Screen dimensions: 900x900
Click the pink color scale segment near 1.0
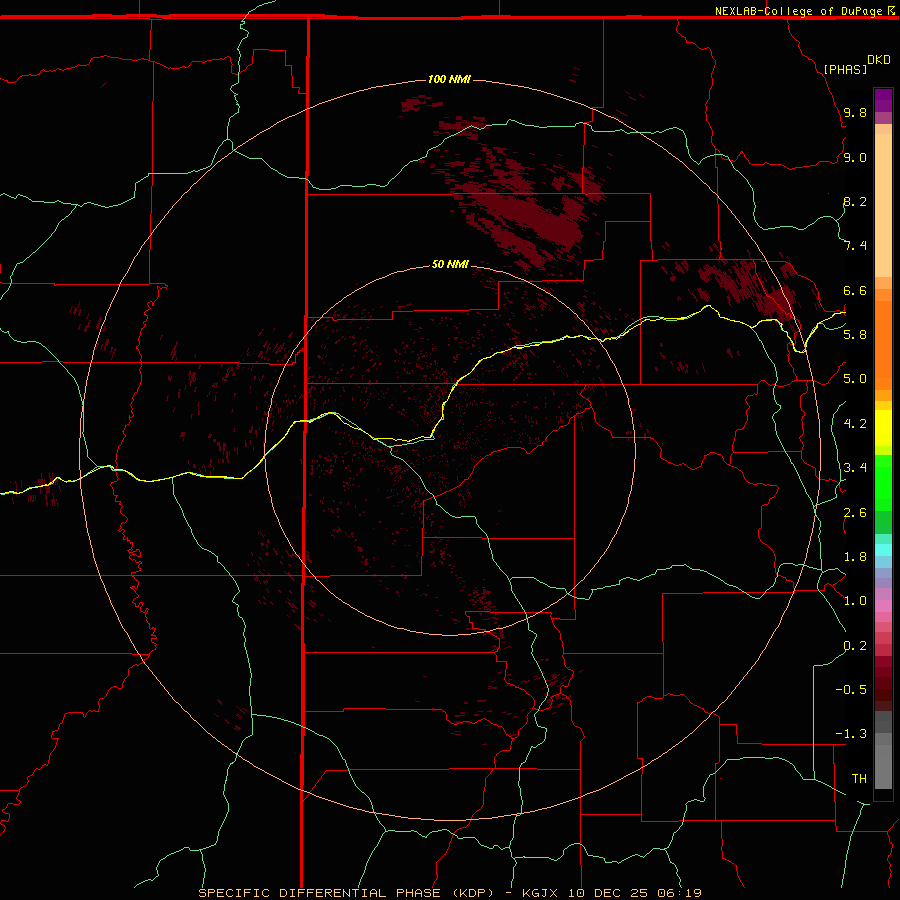click(x=883, y=606)
